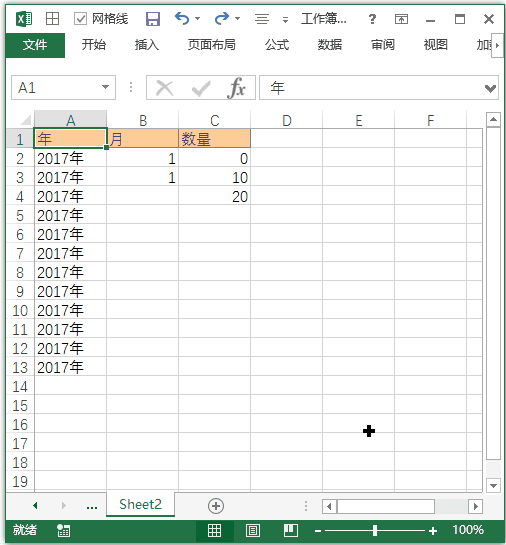Select all cells with the corner triangle
The height and width of the screenshot is (545, 506).
point(25,120)
